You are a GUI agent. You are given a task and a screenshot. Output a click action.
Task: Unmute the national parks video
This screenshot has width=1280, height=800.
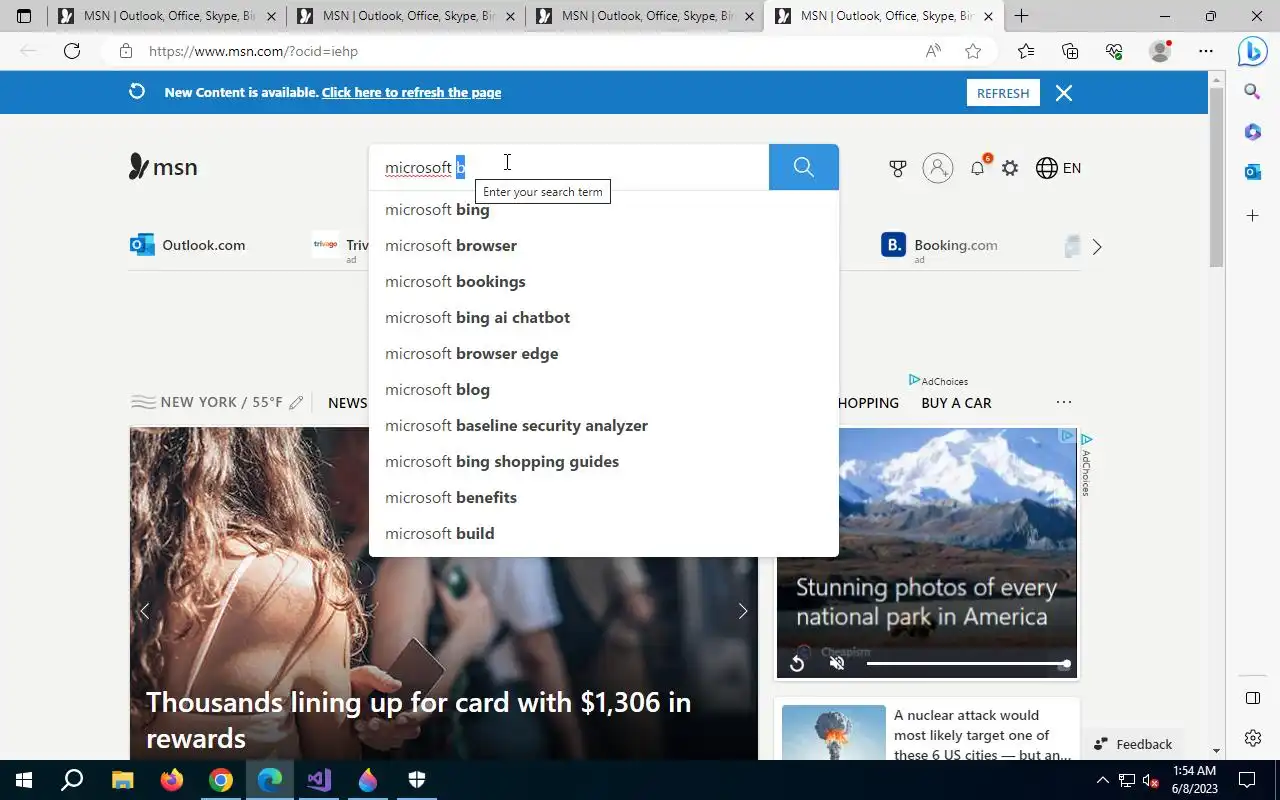tap(838, 663)
